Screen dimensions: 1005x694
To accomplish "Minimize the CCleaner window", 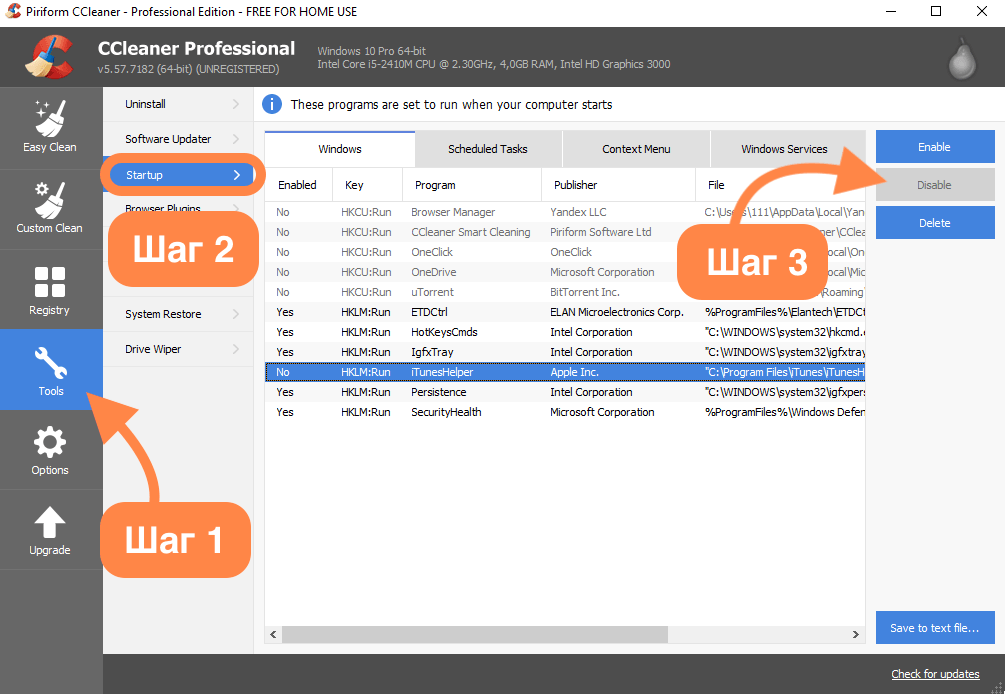I will click(890, 12).
